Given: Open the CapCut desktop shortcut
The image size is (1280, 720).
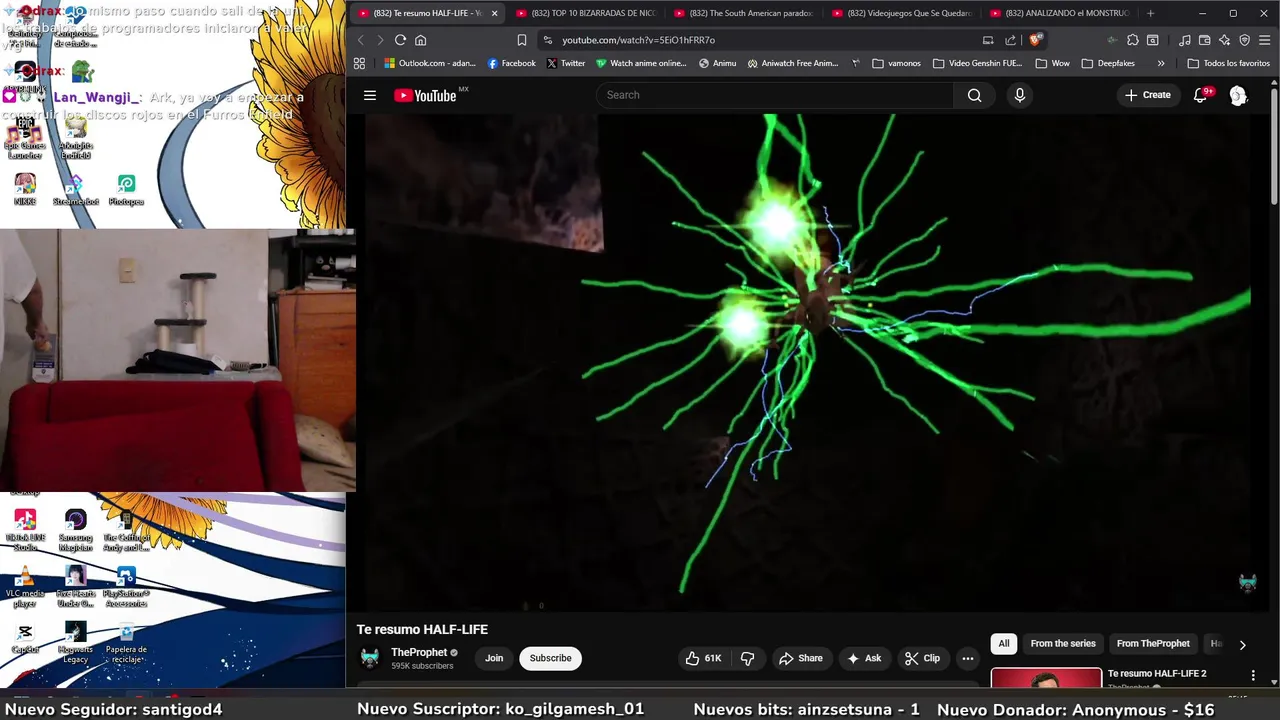Looking at the screenshot, I should coord(25,638).
